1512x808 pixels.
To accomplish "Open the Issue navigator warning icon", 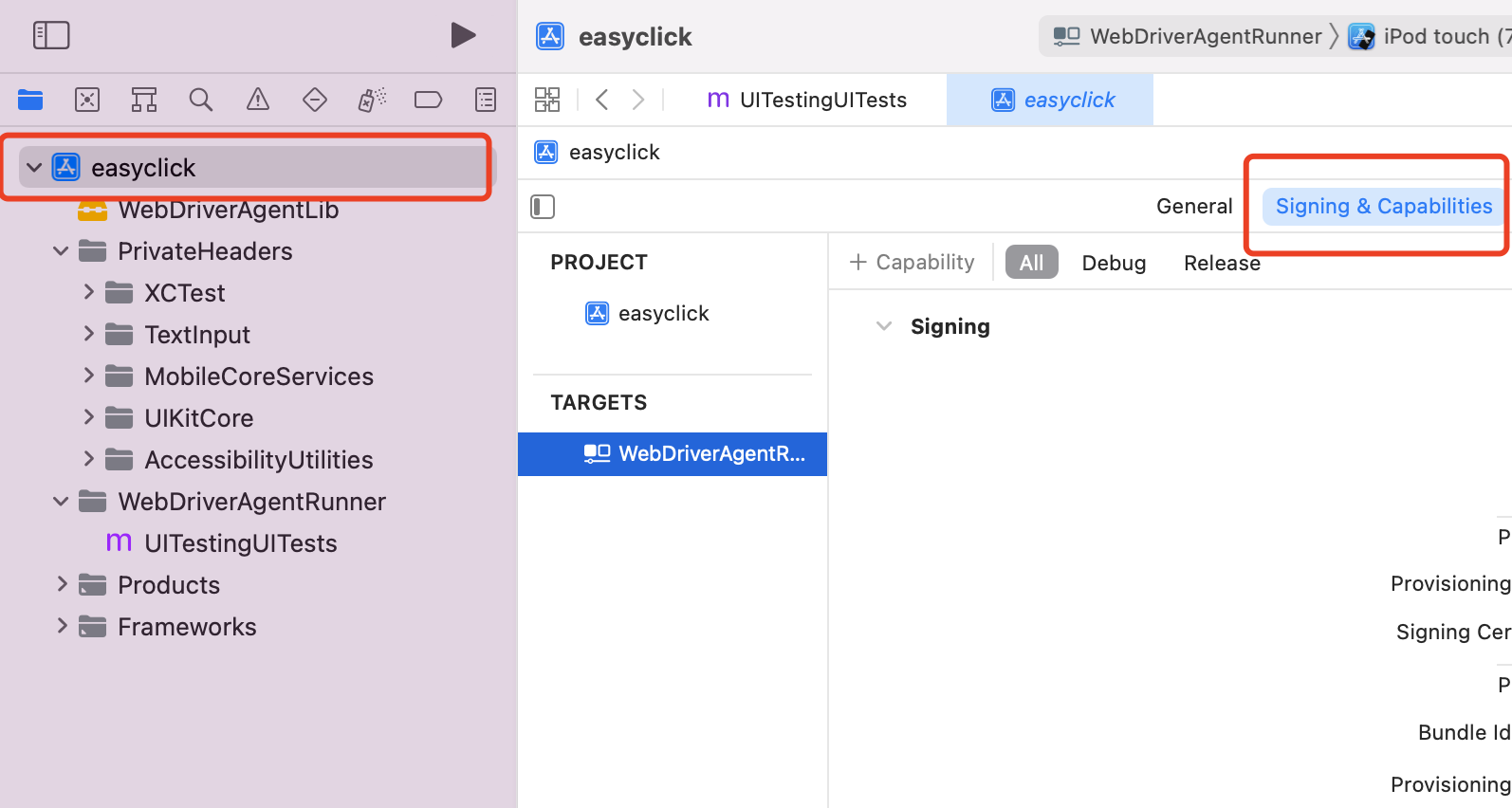I will coord(258,100).
